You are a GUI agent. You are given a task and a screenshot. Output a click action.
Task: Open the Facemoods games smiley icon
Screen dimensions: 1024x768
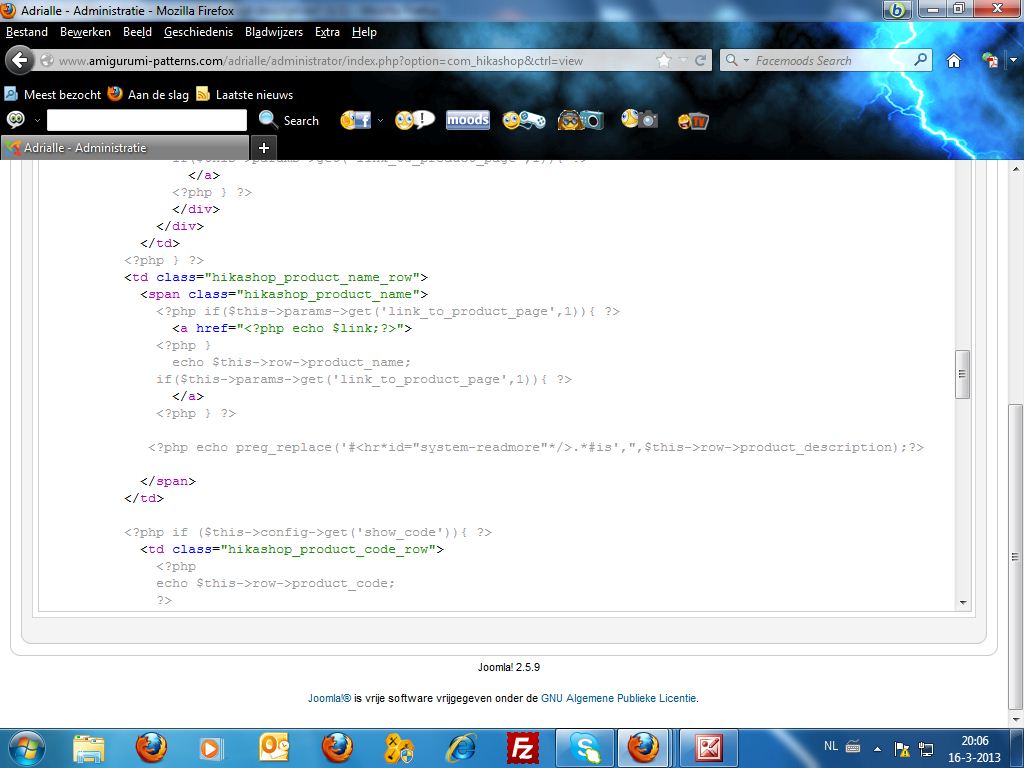point(523,120)
